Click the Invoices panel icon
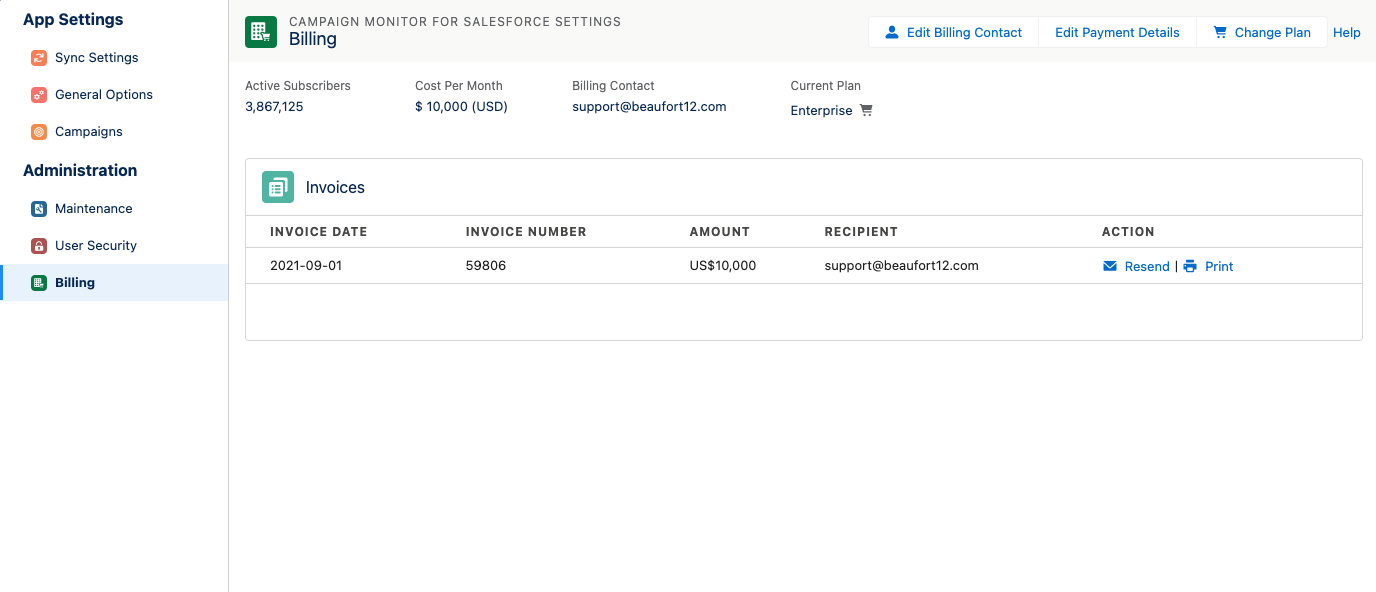Viewport: 1376px width, 592px height. pos(278,187)
